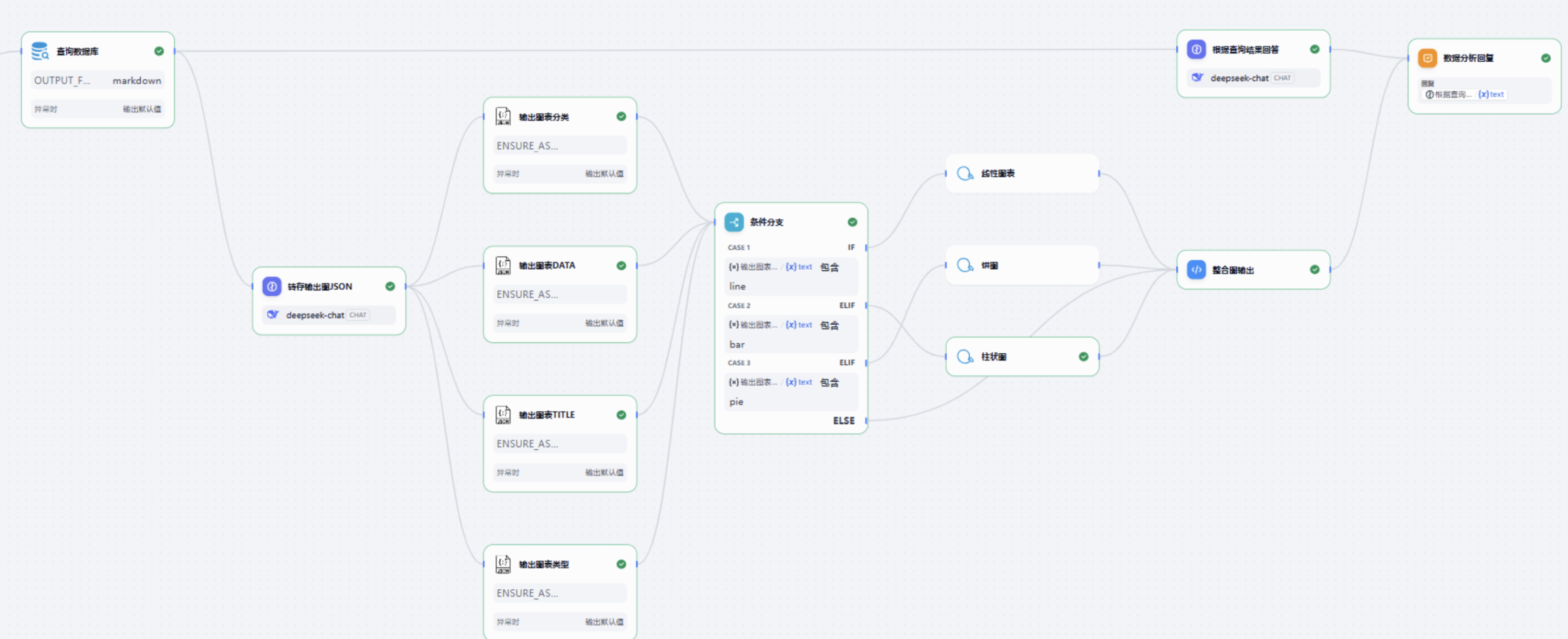Click the JSON file icon of 输出图表DATA
Viewport: 1568px width, 639px height.
[x=503, y=265]
